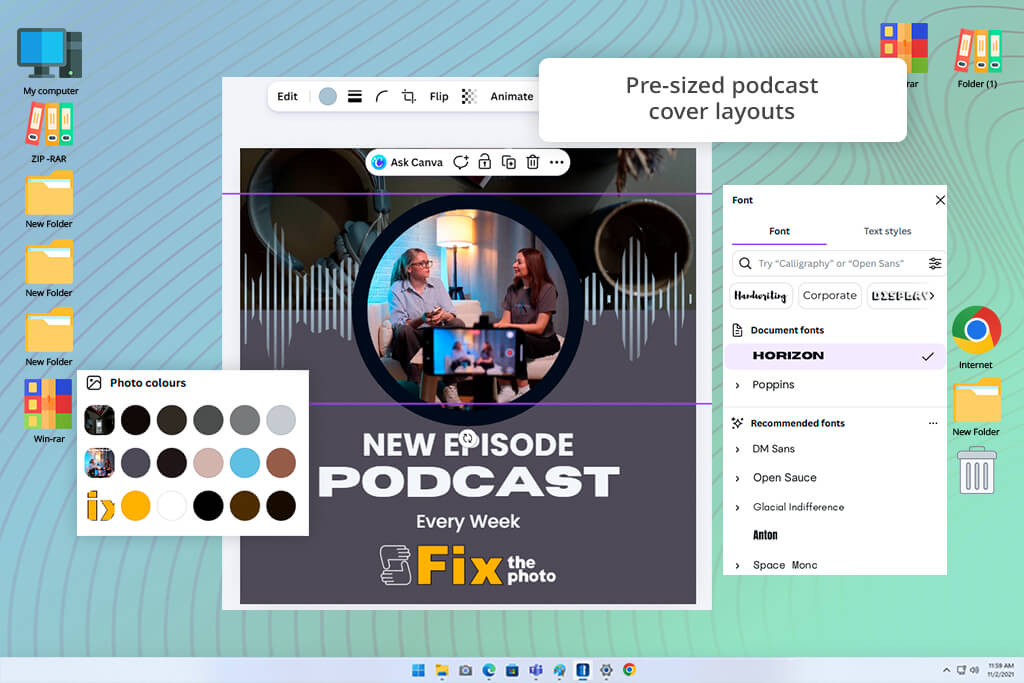Expand the DM Sans font chevron
This screenshot has width=1024, height=683.
737,449
